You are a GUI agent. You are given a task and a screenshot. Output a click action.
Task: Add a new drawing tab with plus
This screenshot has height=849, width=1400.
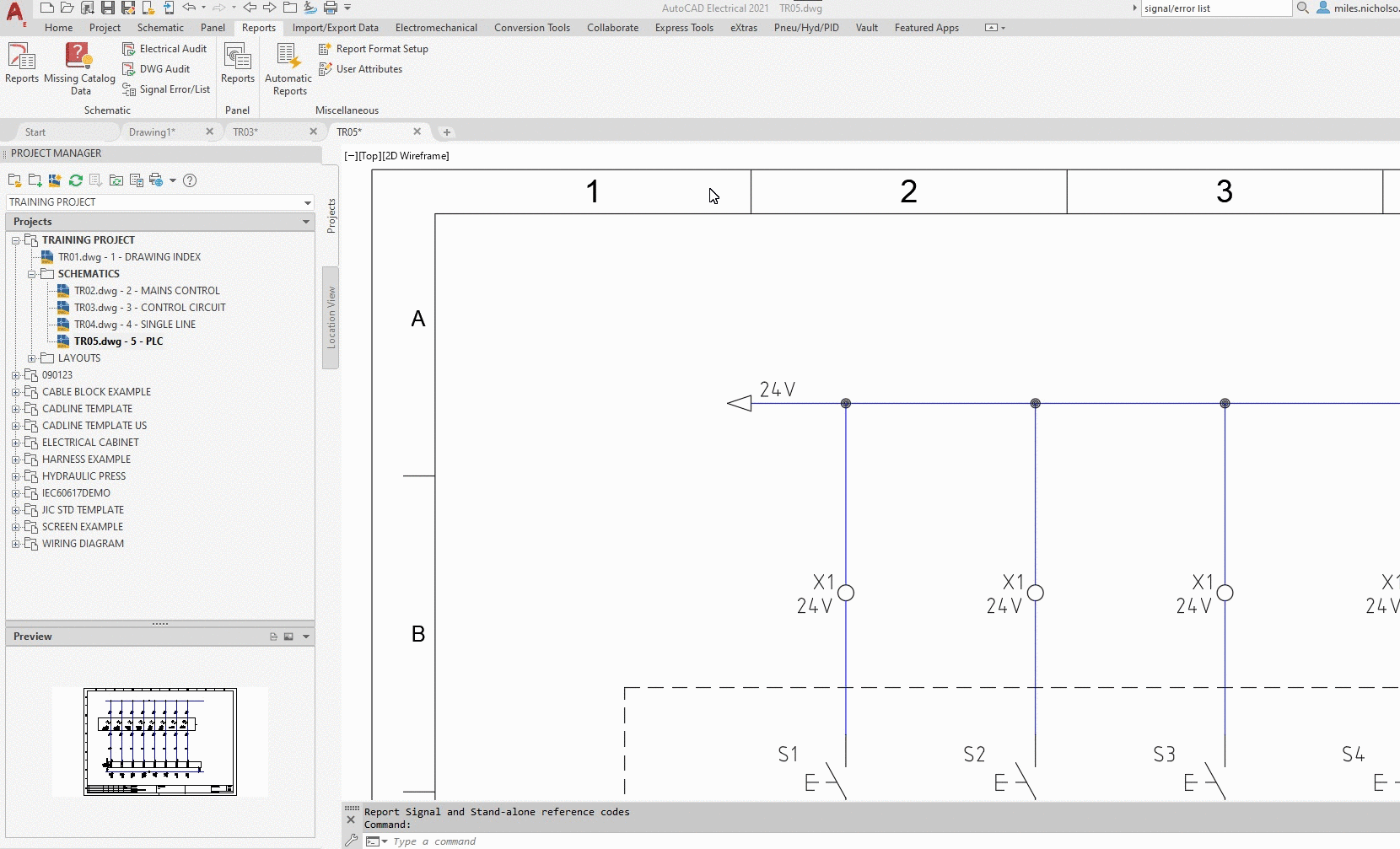click(447, 132)
